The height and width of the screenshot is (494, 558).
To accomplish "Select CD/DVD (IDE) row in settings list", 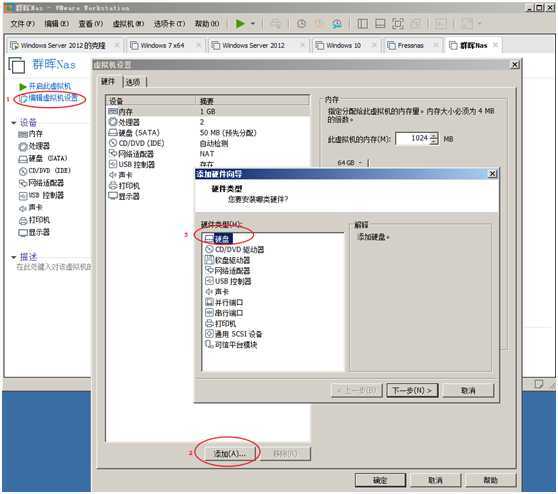I will point(208,143).
